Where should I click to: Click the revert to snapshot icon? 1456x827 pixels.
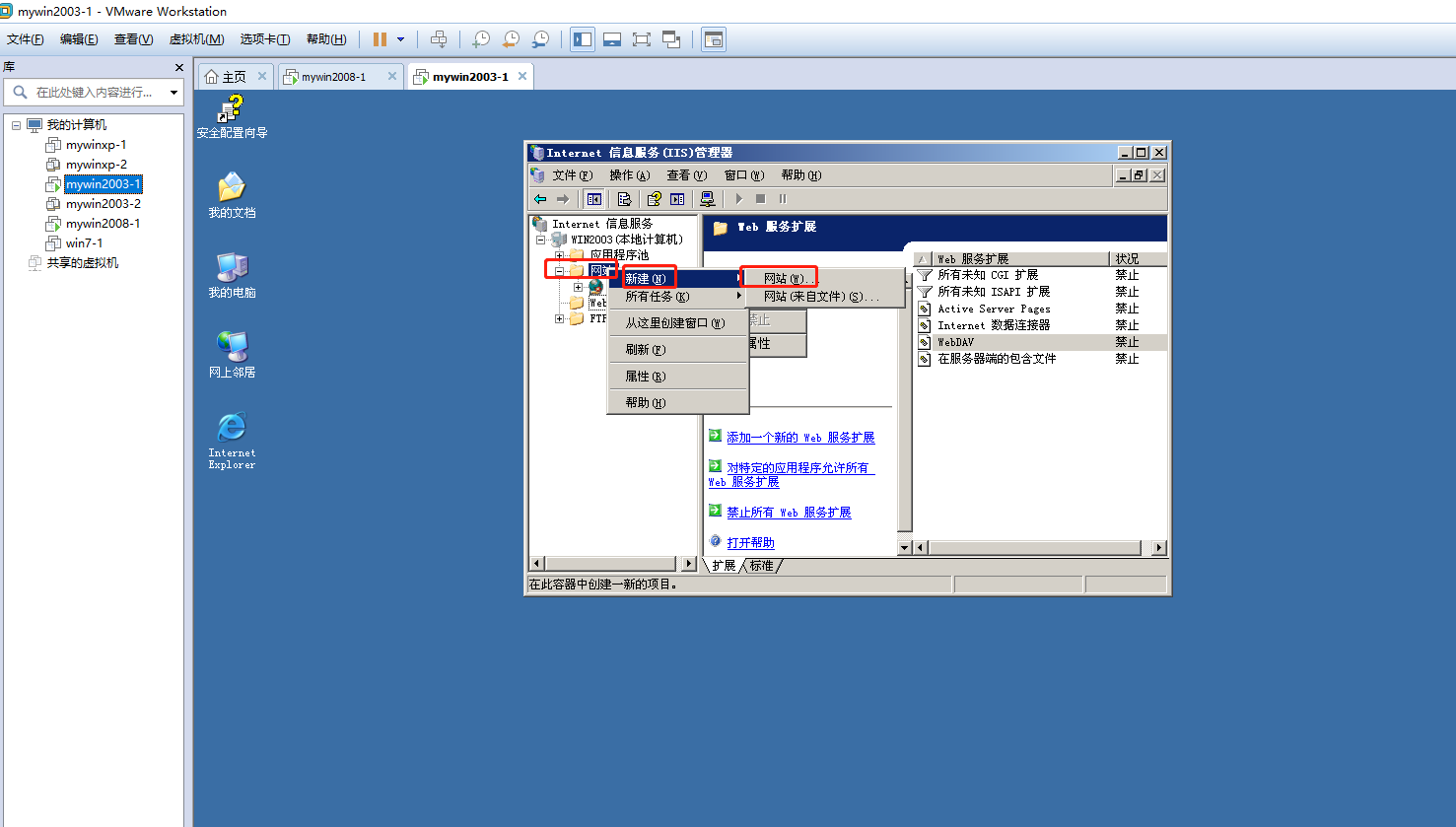[x=511, y=39]
